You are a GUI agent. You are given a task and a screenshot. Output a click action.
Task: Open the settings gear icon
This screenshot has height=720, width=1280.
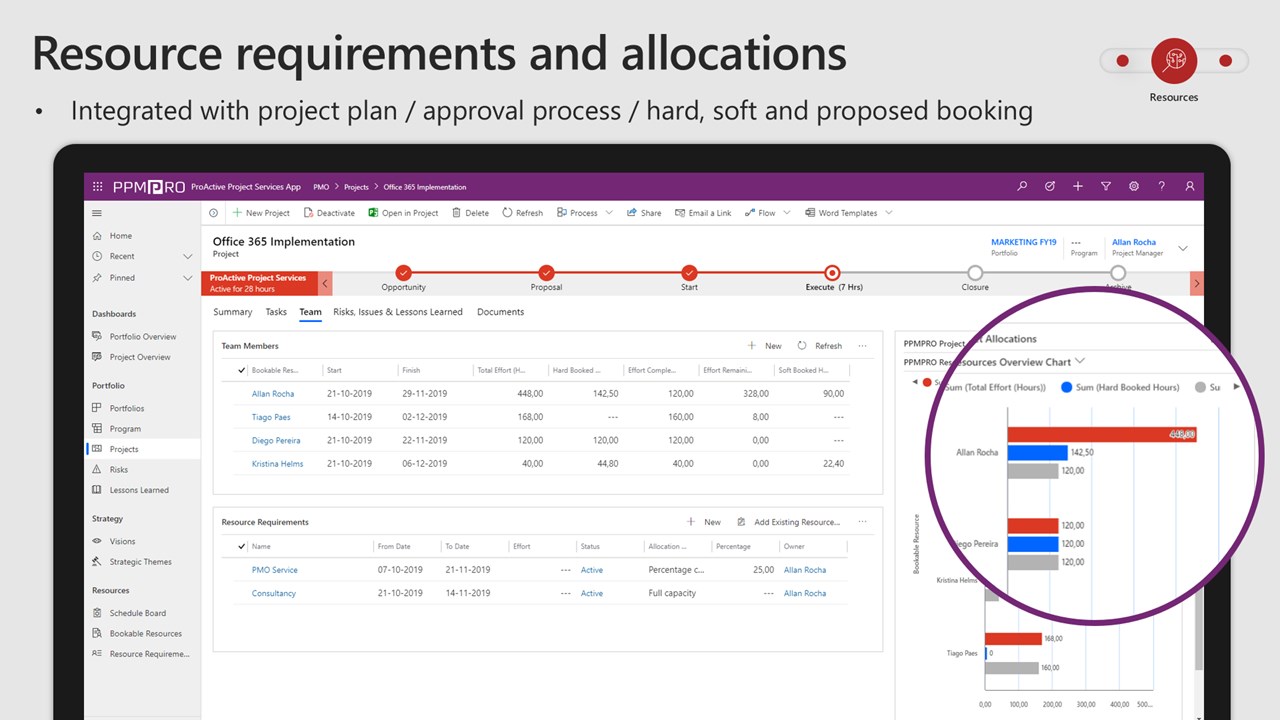pos(1134,186)
